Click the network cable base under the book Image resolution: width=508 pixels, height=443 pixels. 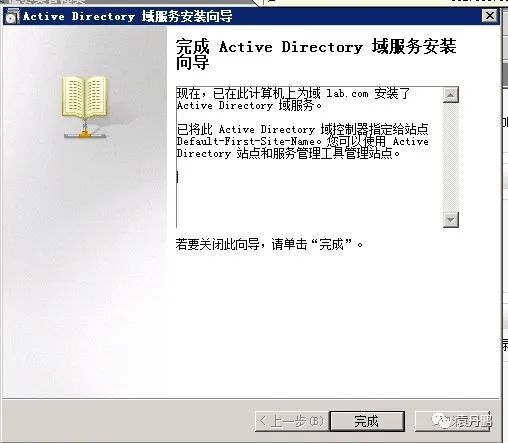pos(85,135)
